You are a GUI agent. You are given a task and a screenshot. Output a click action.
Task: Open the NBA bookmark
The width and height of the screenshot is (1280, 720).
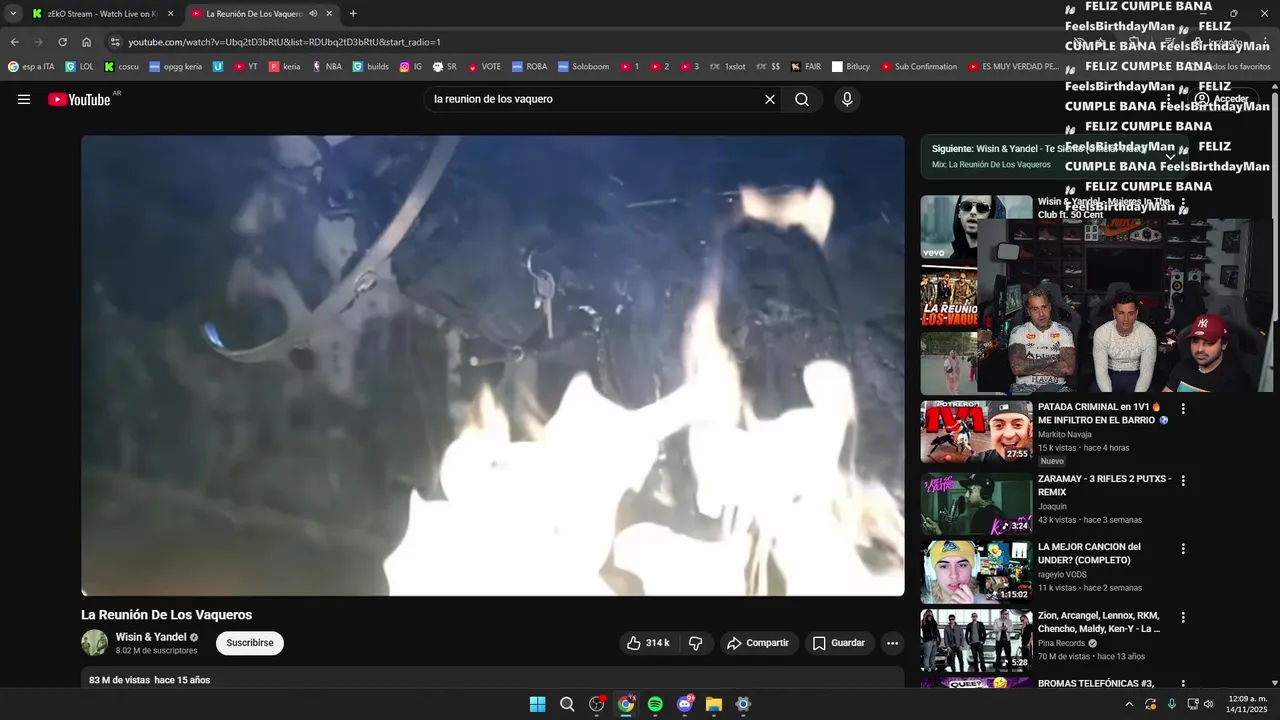327,67
